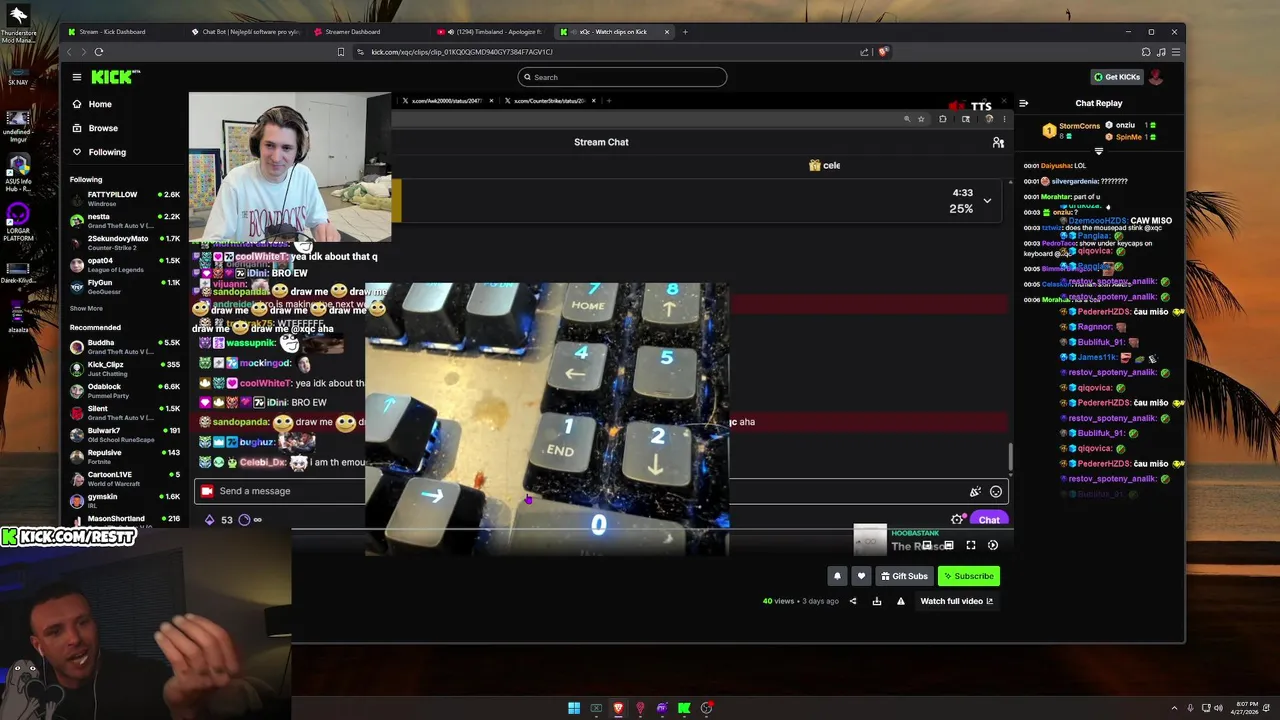Open Brave Shields icon
The height and width of the screenshot is (720, 1280).
tap(883, 52)
